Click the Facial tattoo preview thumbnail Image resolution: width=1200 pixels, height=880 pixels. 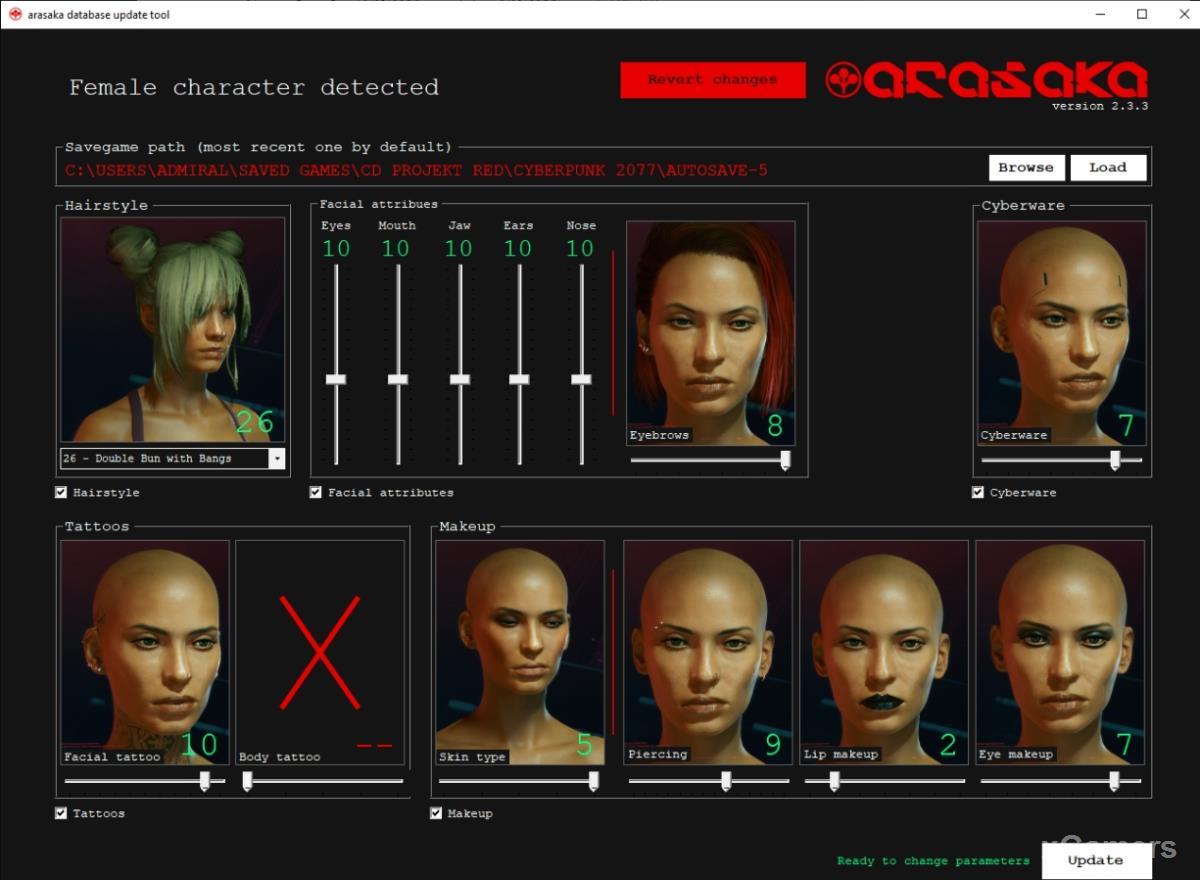tap(145, 653)
